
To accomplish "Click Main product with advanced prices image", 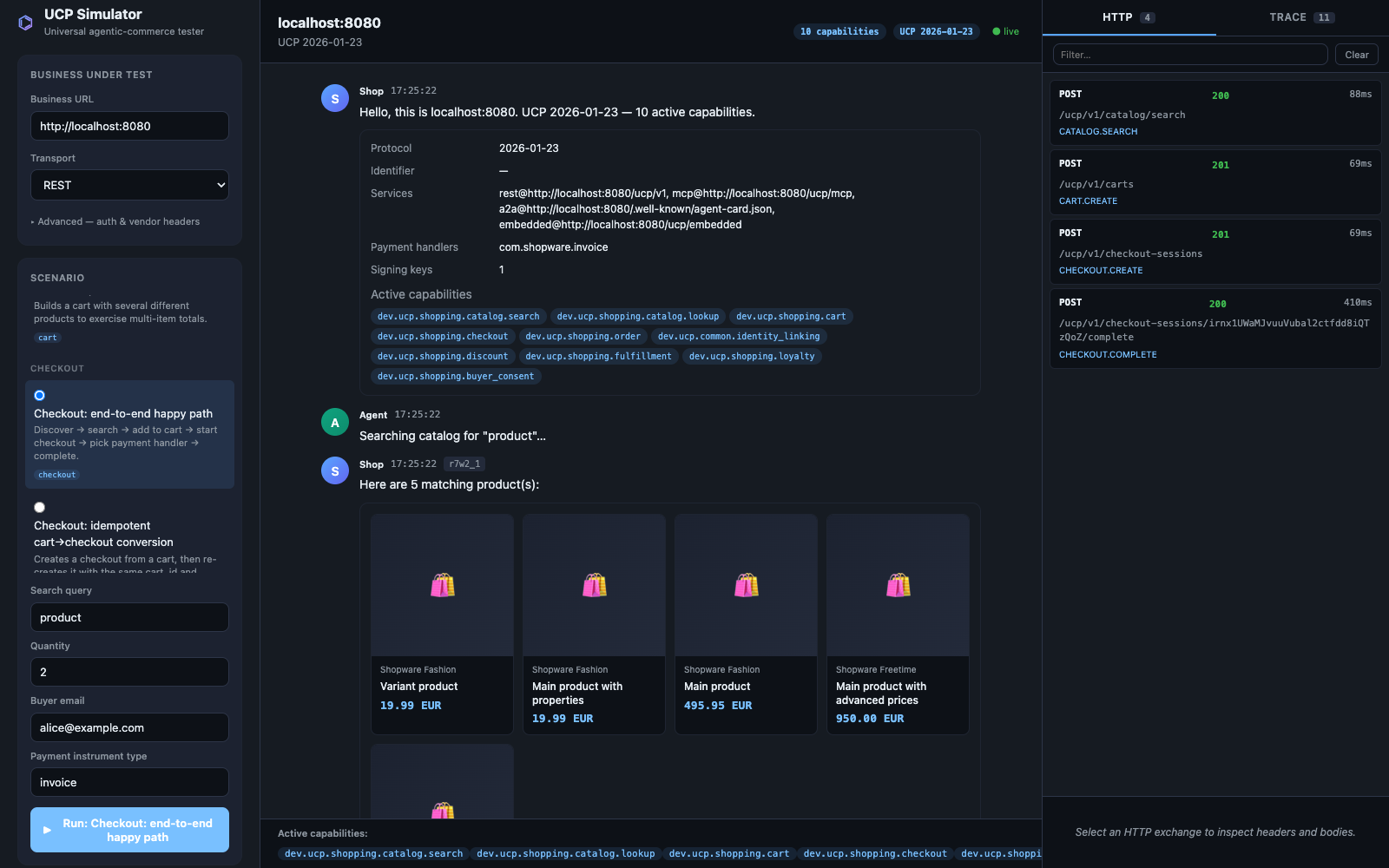I will (899, 585).
